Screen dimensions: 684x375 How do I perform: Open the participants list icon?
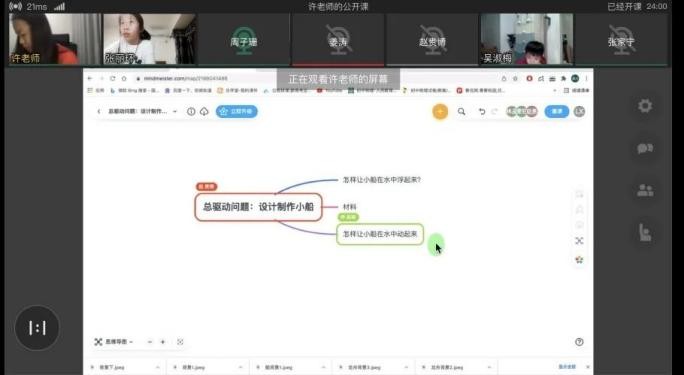(645, 190)
